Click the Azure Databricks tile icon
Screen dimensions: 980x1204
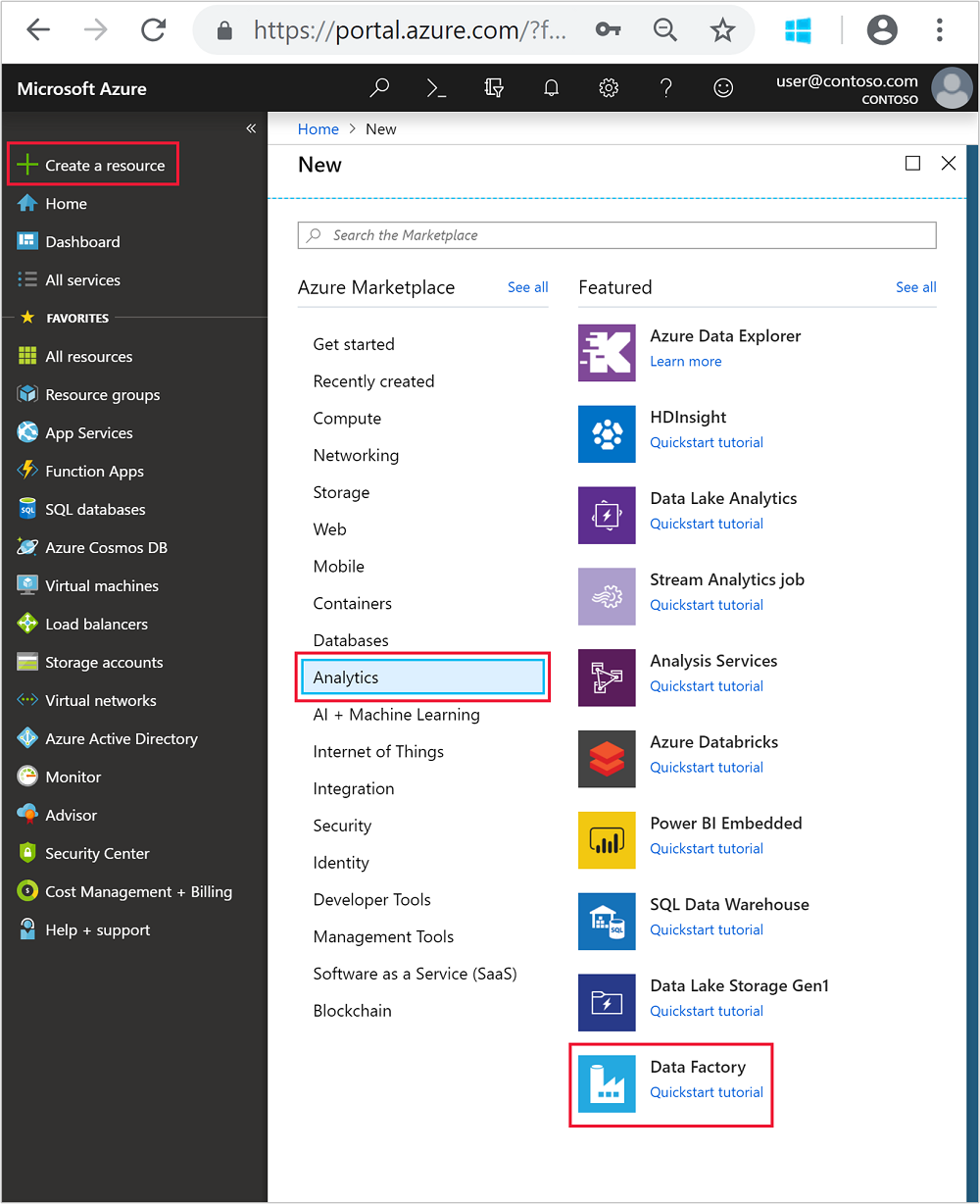[x=607, y=759]
